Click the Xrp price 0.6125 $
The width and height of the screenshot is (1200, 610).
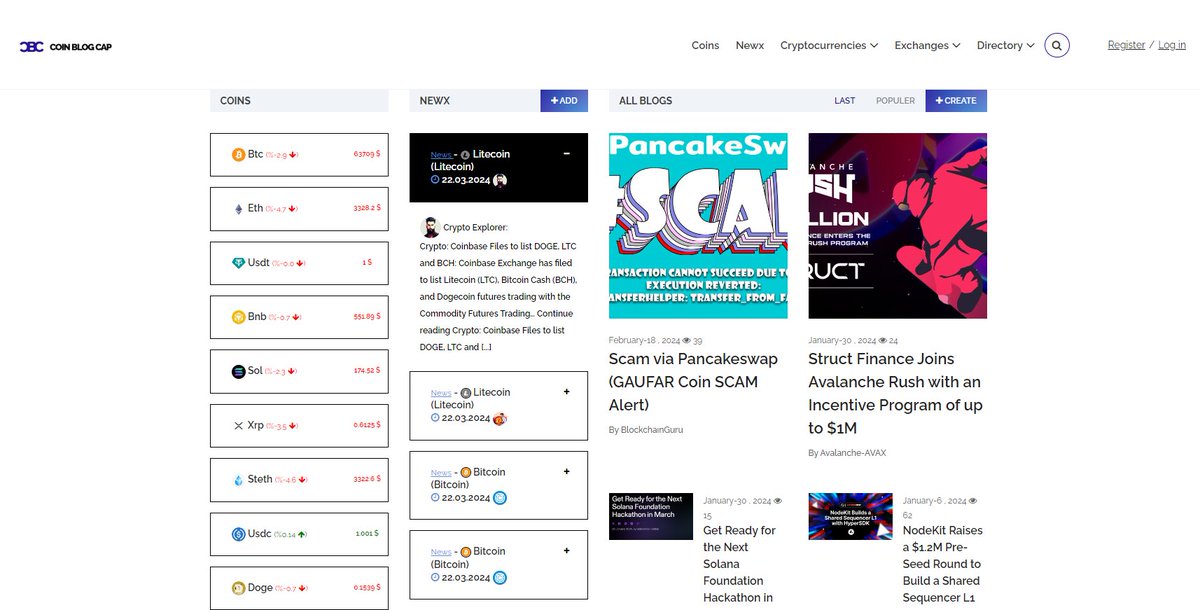(367, 425)
